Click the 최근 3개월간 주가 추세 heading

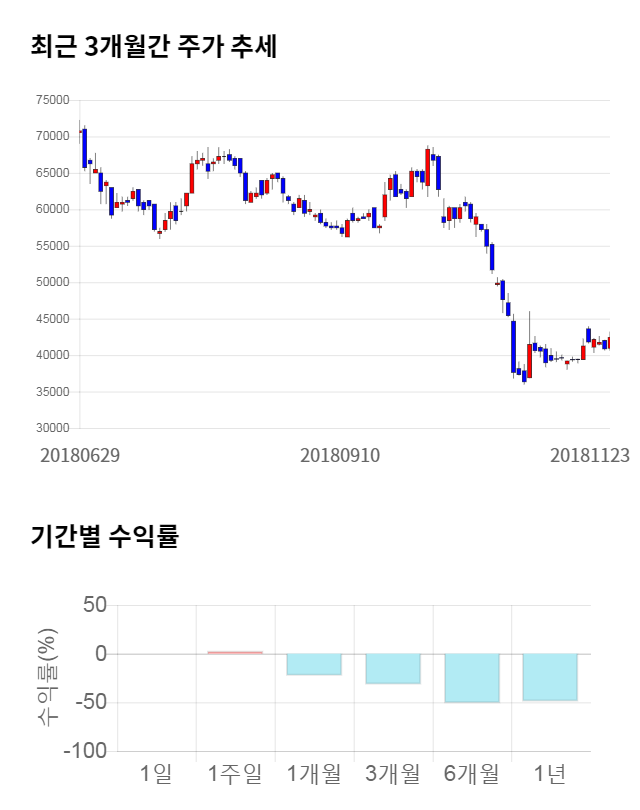(x=154, y=46)
